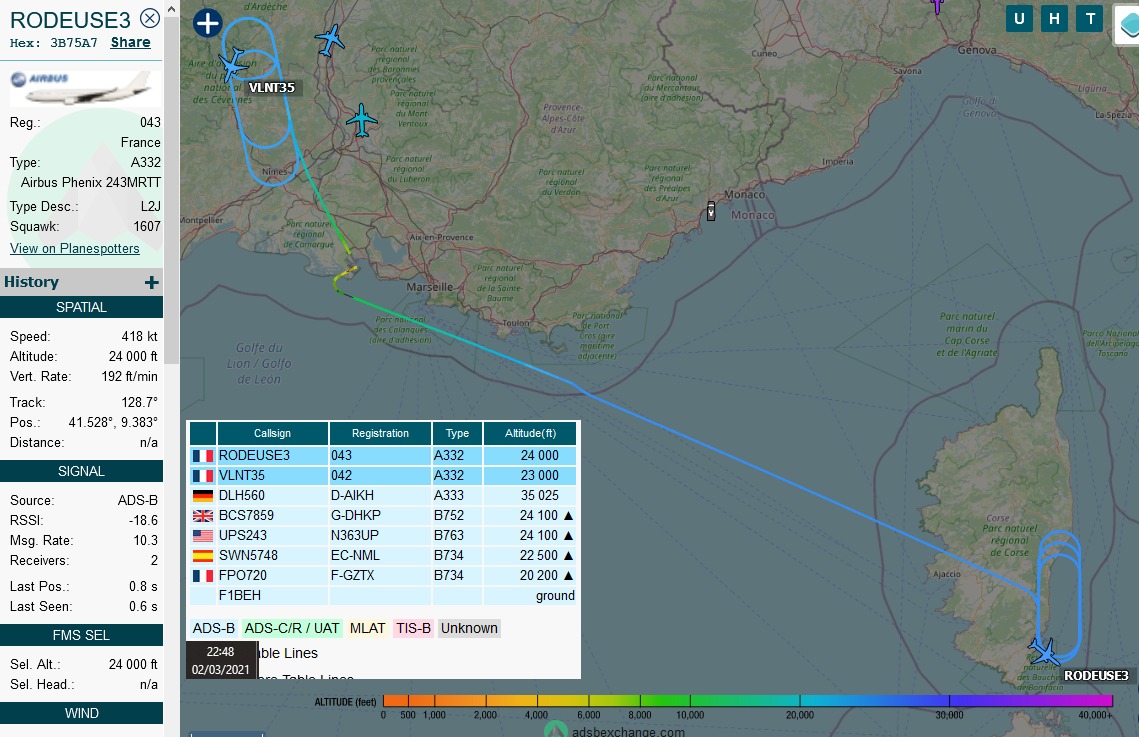Click the purple aircraft icon at top edge
The image size is (1139, 737).
click(x=936, y=5)
